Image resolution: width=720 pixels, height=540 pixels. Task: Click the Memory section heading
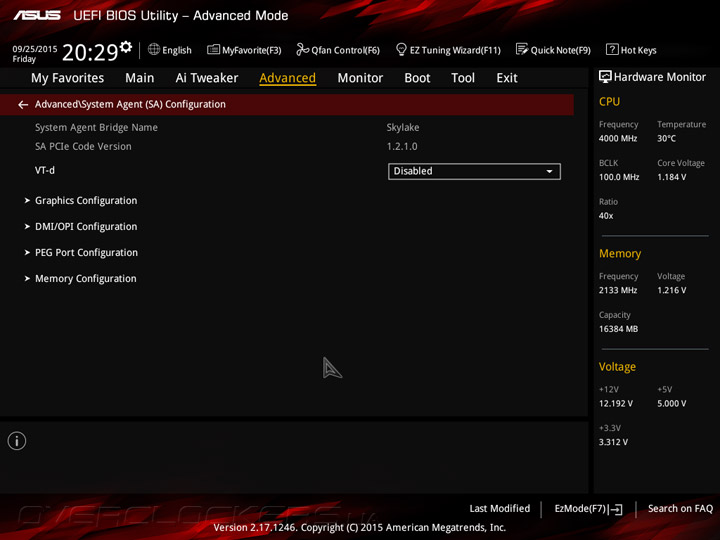tap(620, 253)
